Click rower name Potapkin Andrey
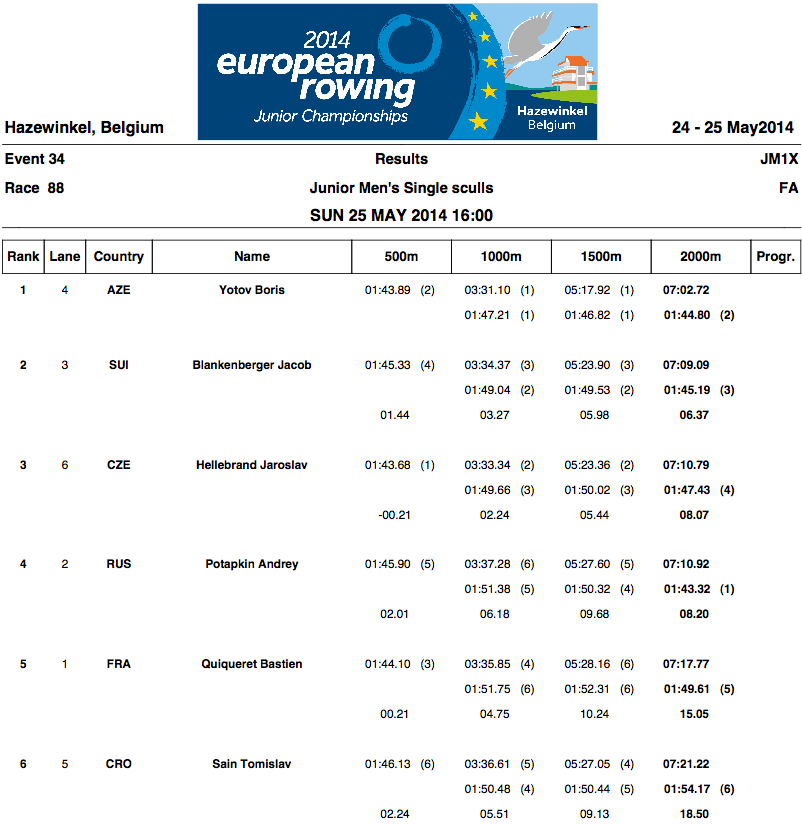The height and width of the screenshot is (826, 802). click(x=252, y=564)
